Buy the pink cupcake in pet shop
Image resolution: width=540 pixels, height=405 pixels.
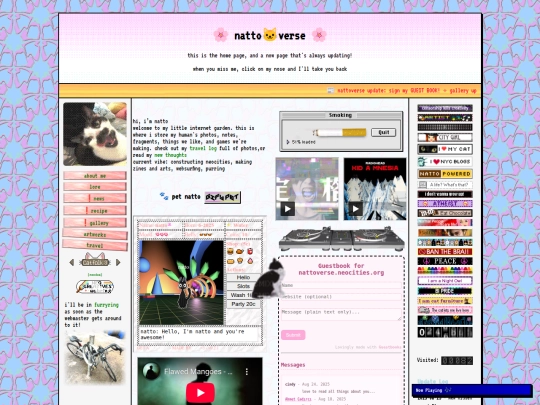pyautogui.click(x=250, y=261)
